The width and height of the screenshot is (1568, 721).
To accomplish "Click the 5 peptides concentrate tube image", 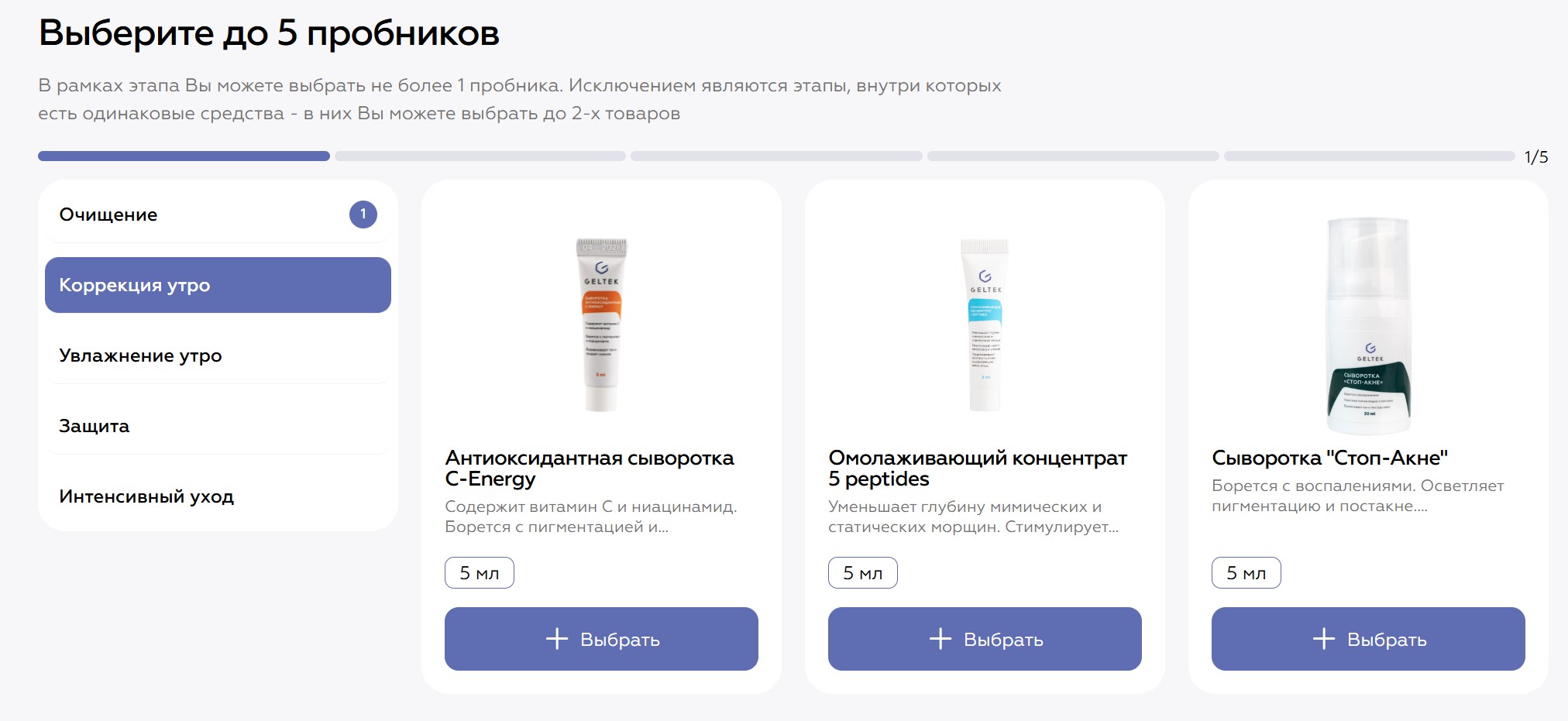I will pos(985,324).
